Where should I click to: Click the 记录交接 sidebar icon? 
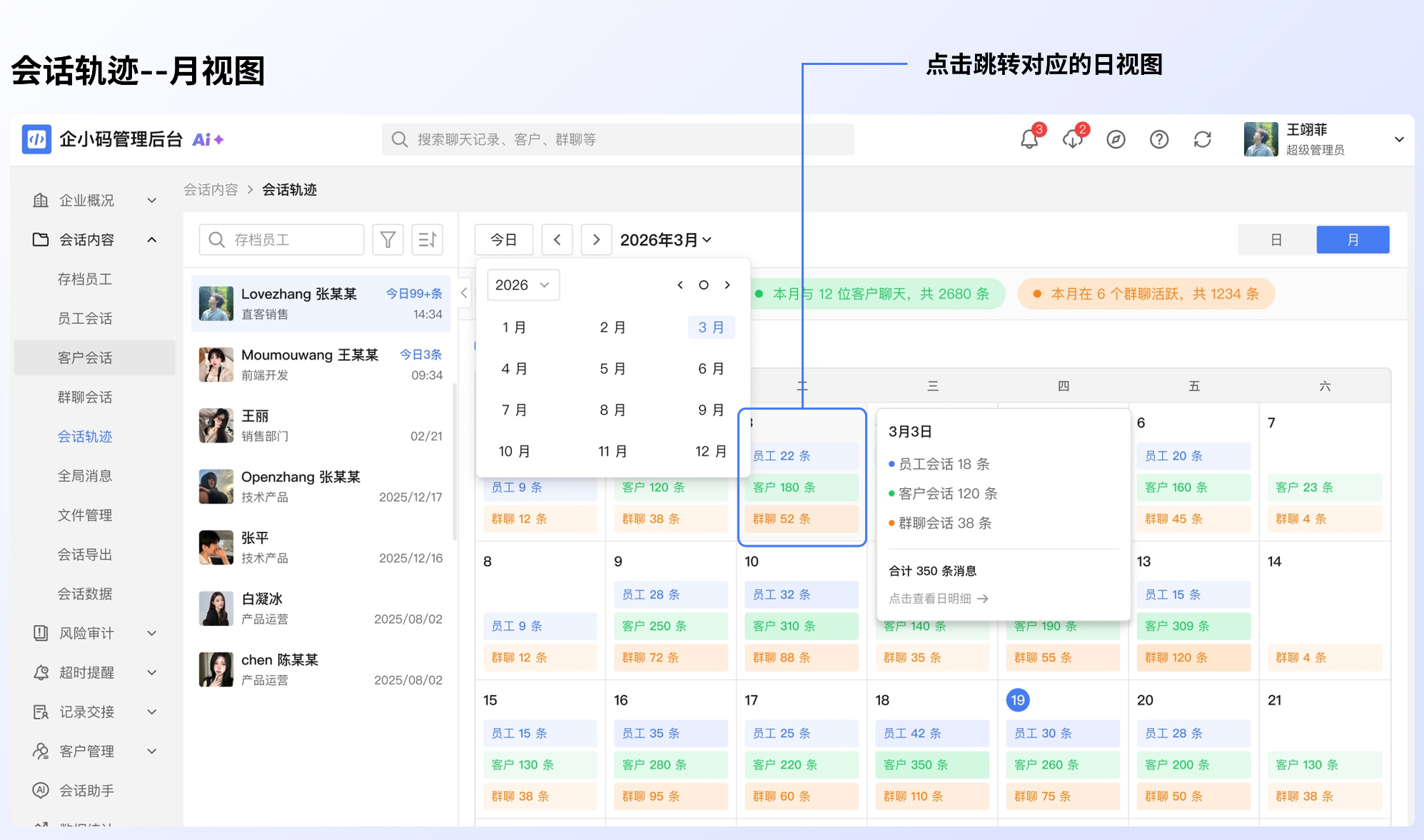[x=41, y=712]
